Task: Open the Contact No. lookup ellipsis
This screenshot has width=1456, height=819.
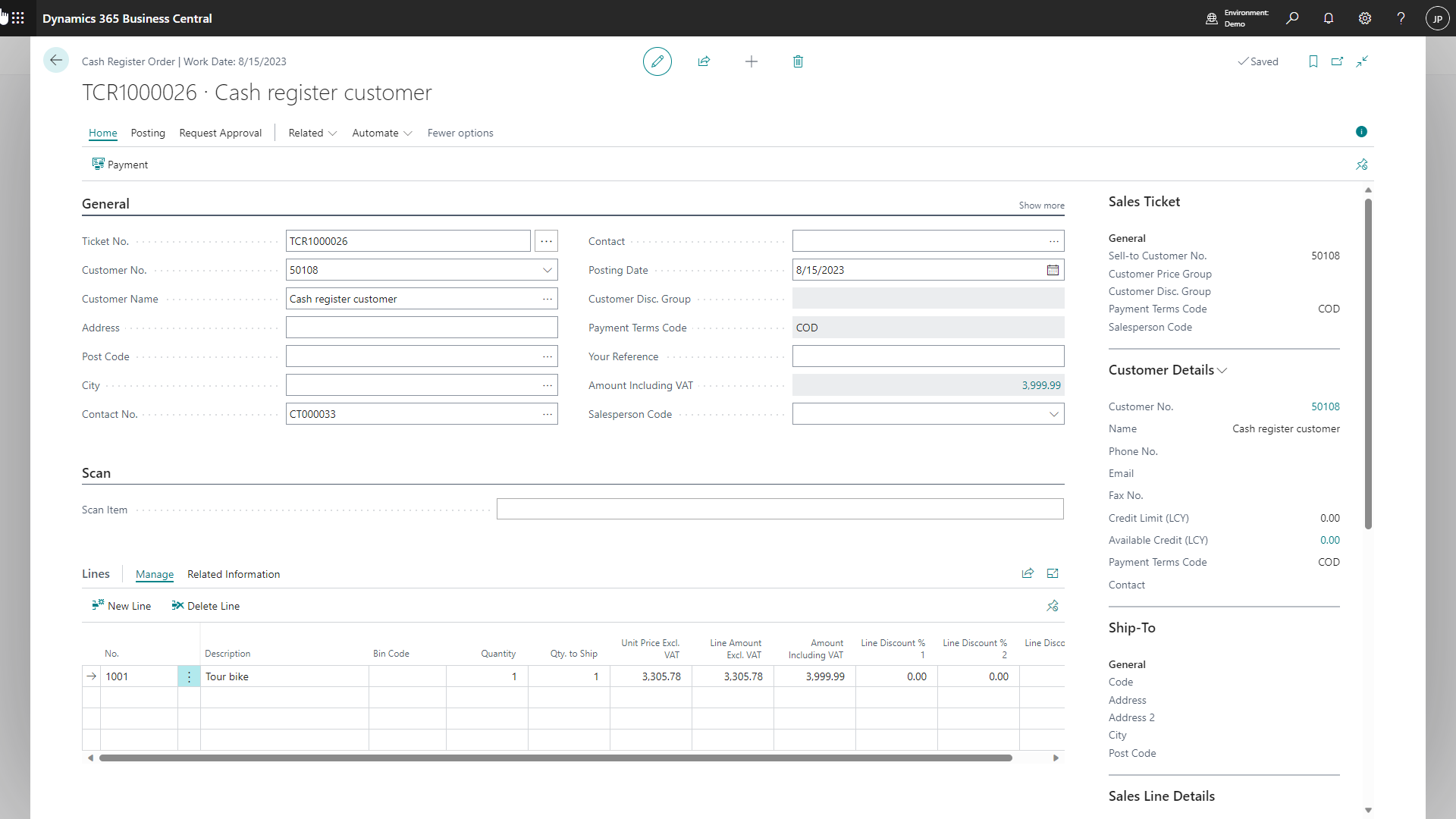Action: 548,414
